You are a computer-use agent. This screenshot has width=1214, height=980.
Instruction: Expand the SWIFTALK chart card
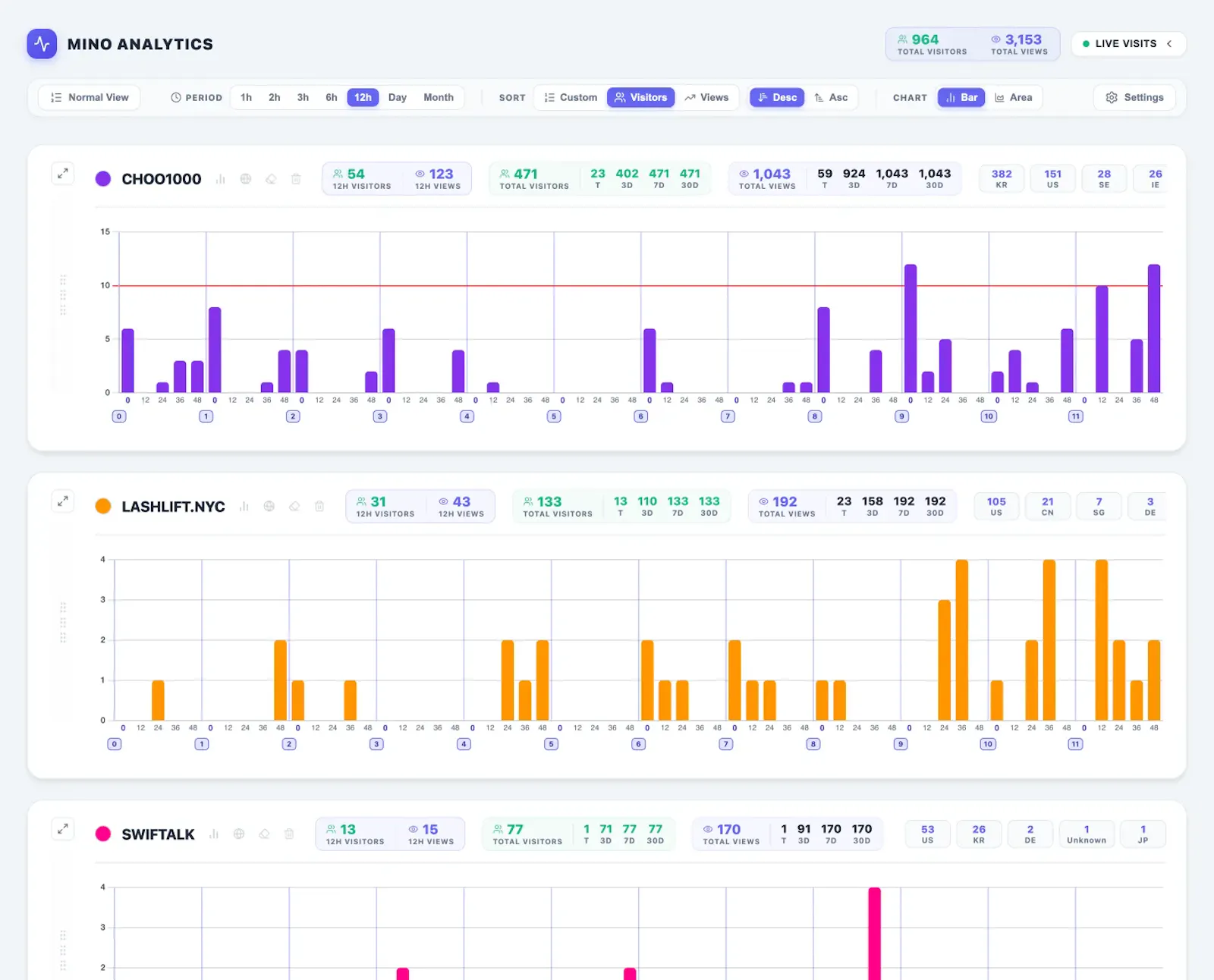pyautogui.click(x=63, y=828)
